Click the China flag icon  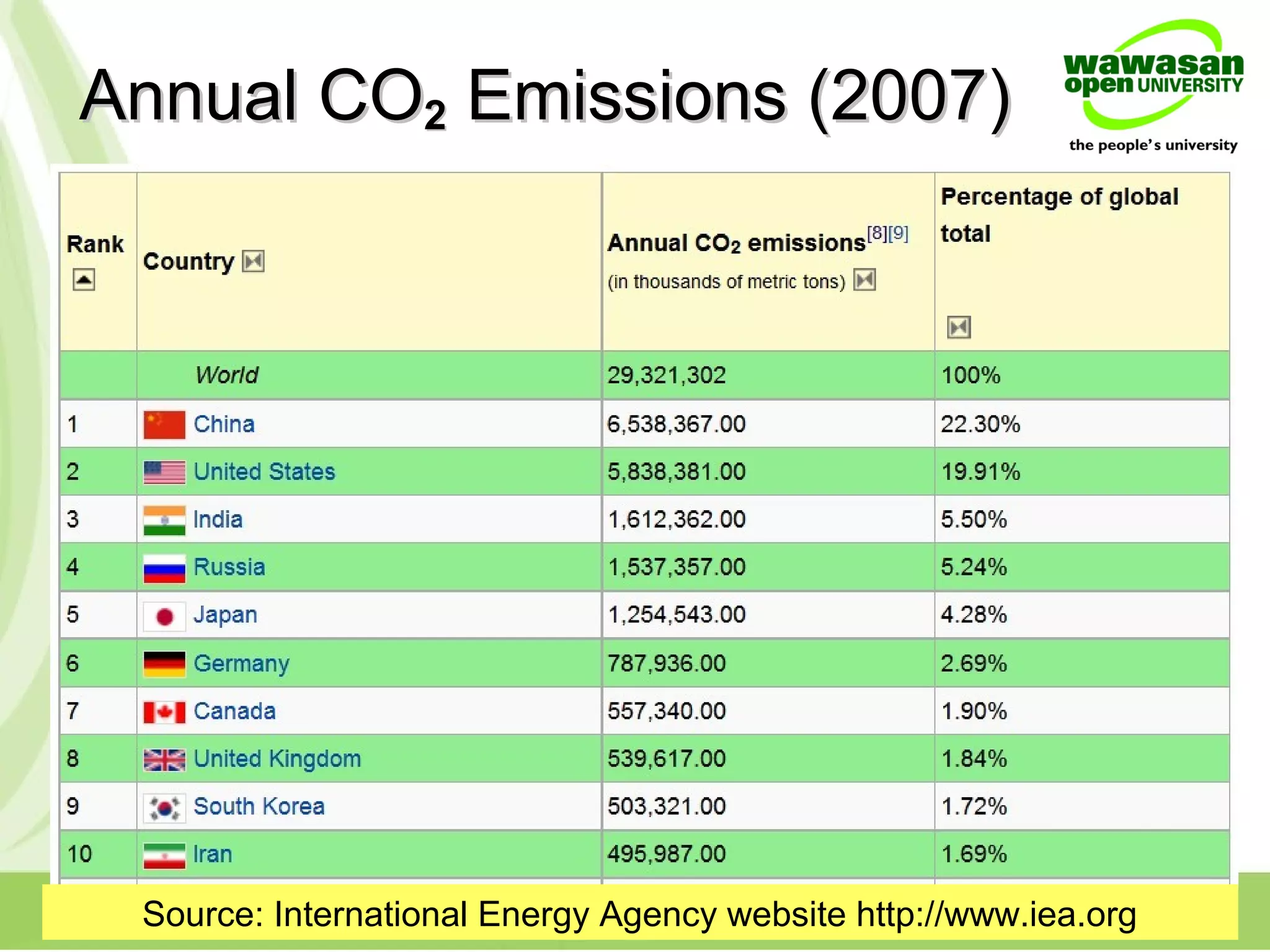pyautogui.click(x=164, y=425)
